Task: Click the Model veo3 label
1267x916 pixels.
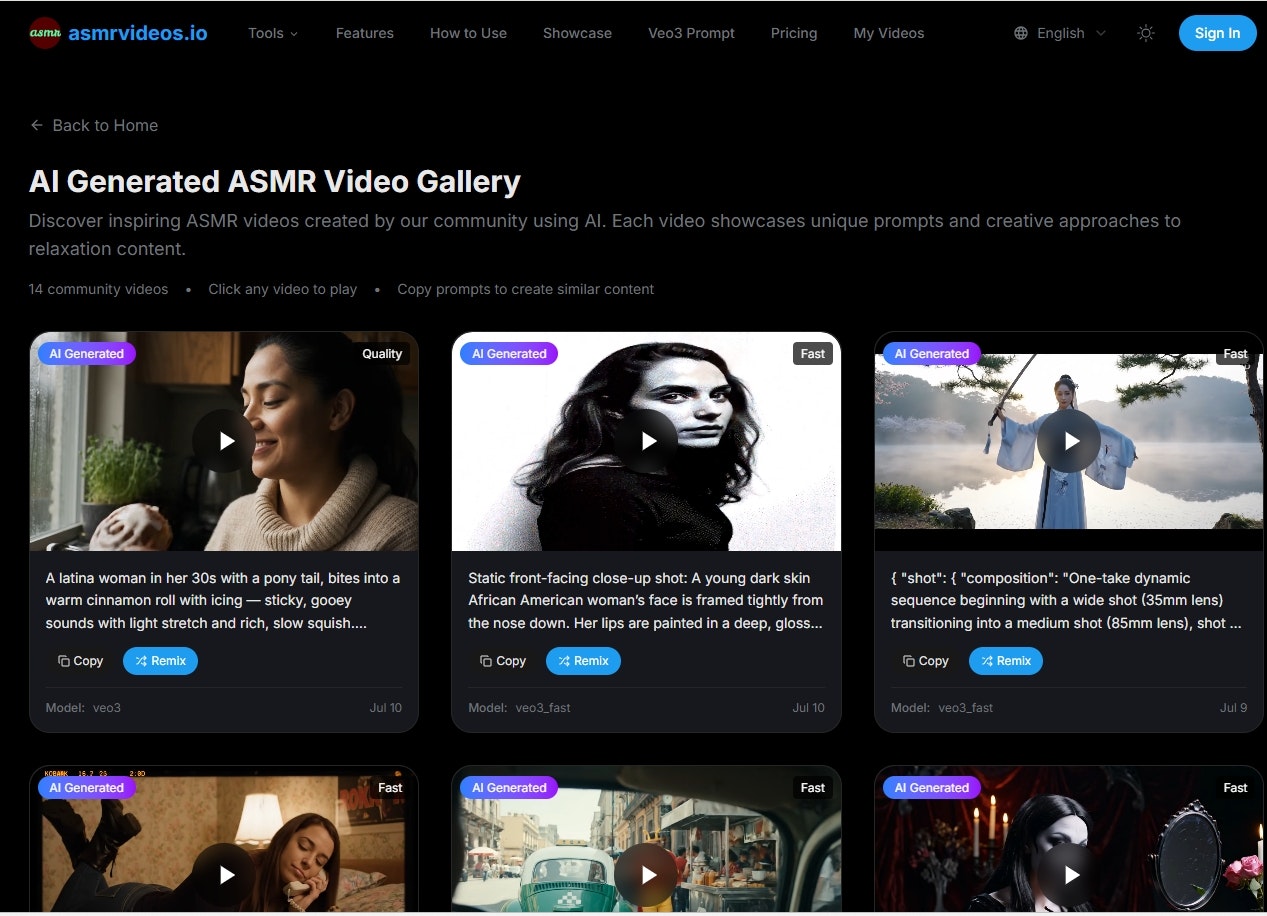Action: point(83,708)
